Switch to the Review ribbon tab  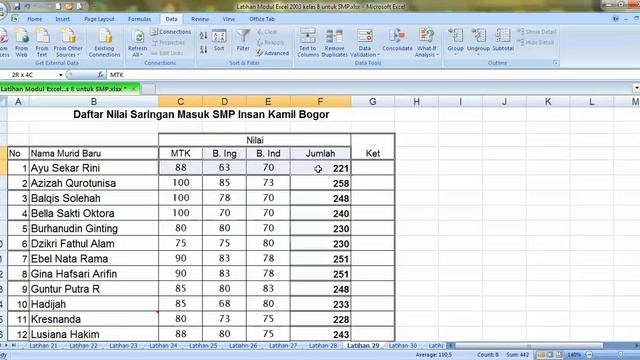(x=200, y=19)
